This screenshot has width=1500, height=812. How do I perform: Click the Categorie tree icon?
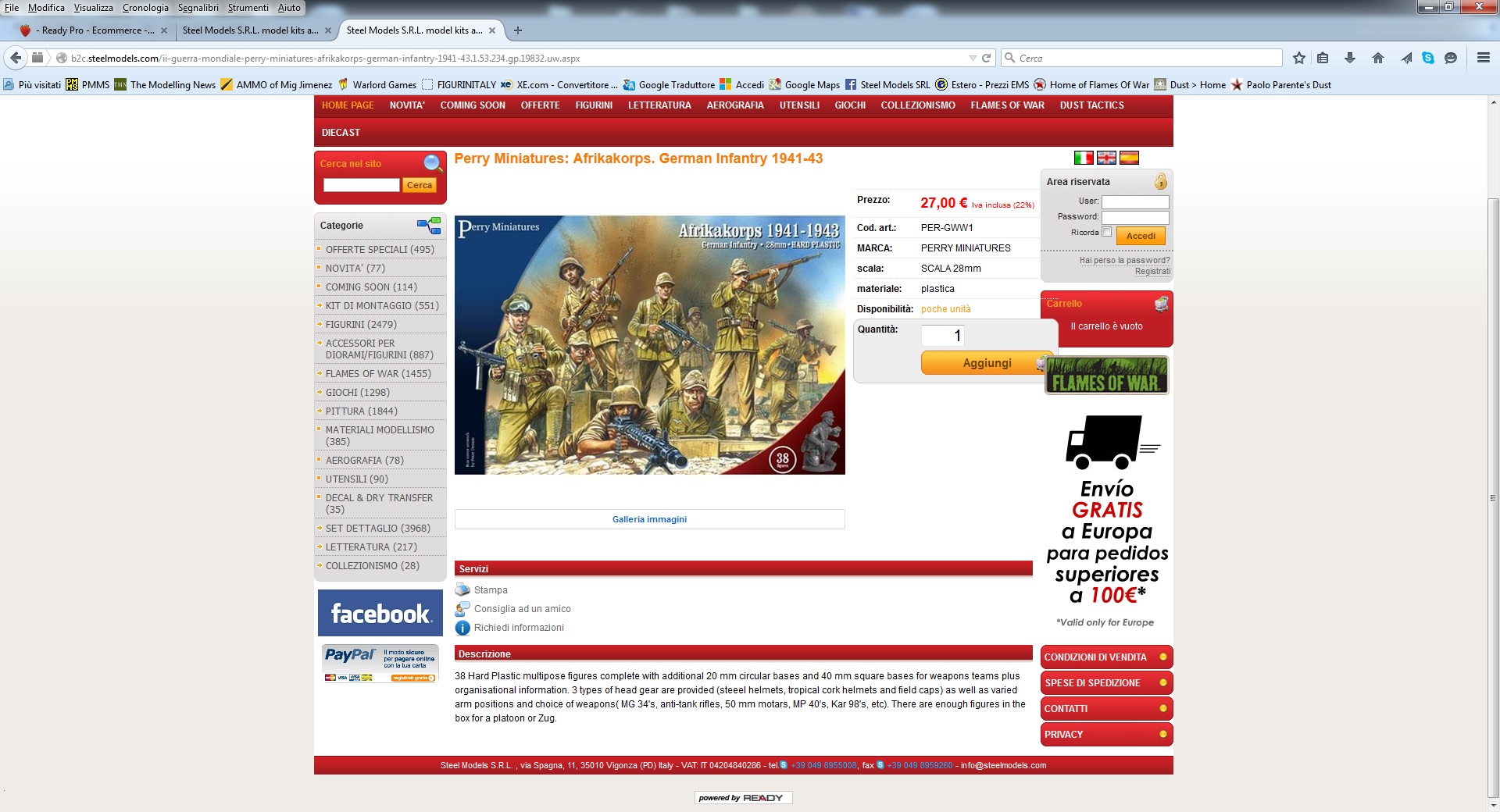click(x=429, y=226)
